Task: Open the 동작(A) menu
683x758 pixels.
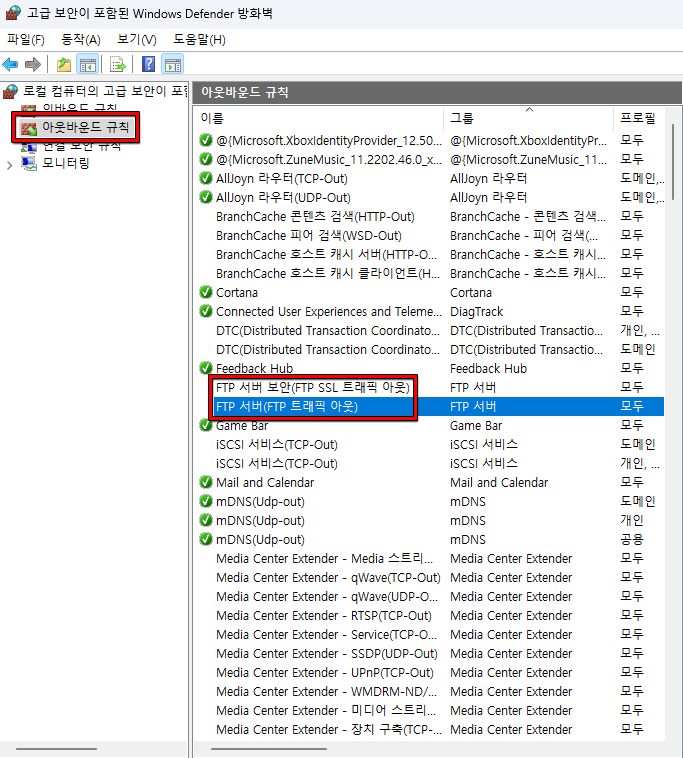Action: click(81, 40)
